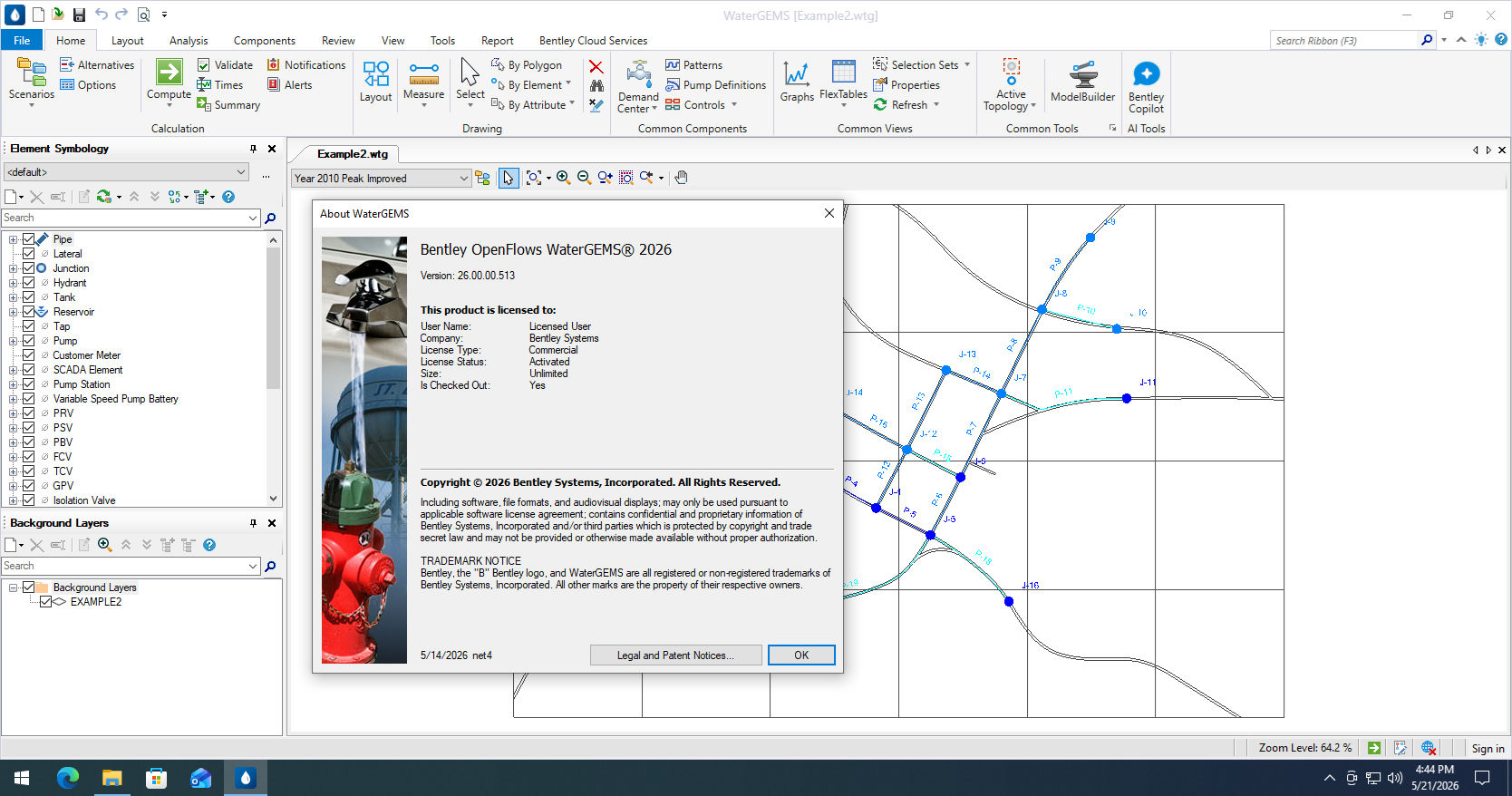This screenshot has height=796, width=1512.
Task: Click the Pan hand tool in drawing toolbar
Action: [x=681, y=178]
